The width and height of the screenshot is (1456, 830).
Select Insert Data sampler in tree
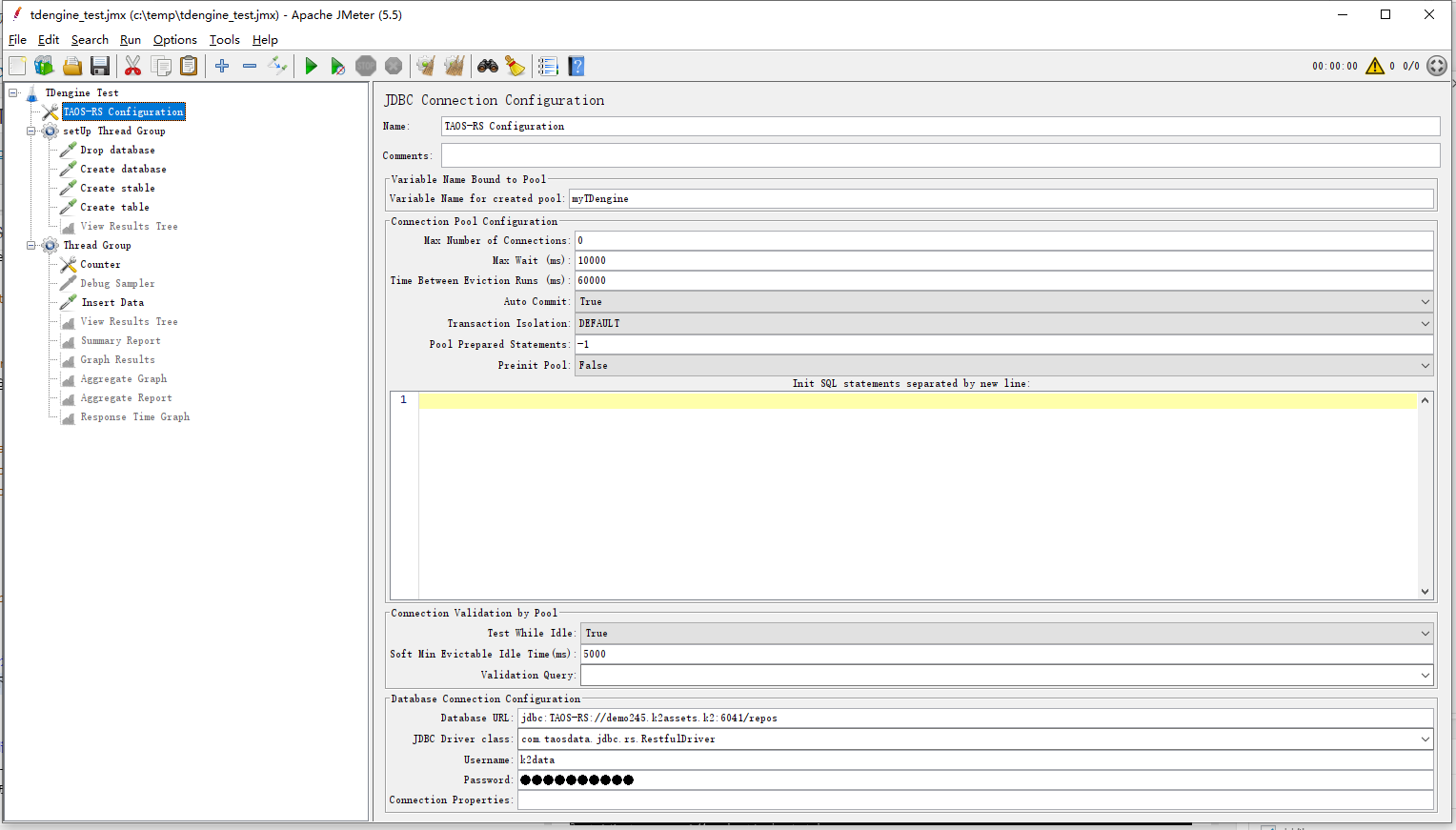pyautogui.click(x=112, y=303)
